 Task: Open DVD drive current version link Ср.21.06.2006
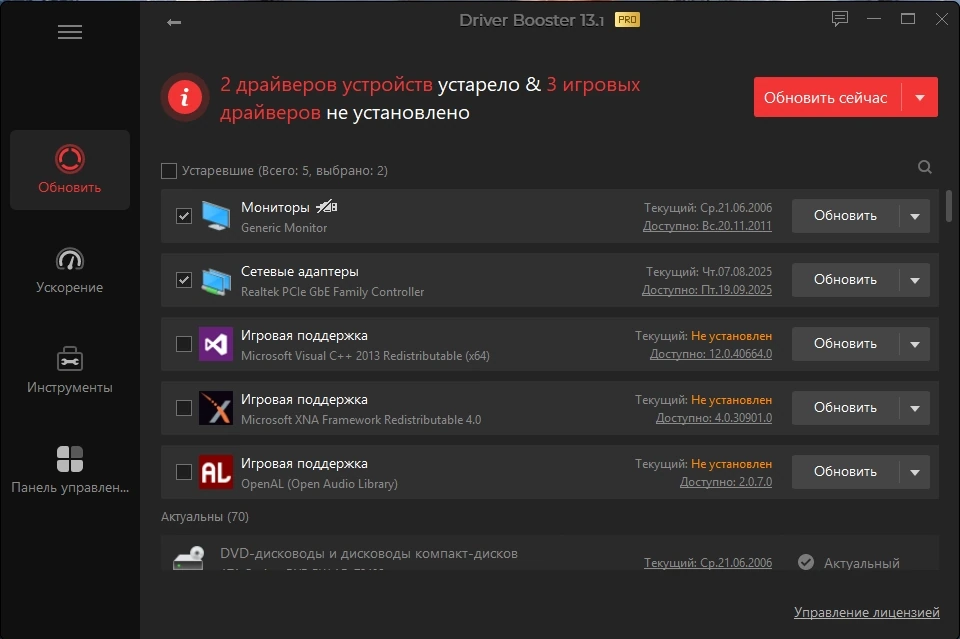708,562
